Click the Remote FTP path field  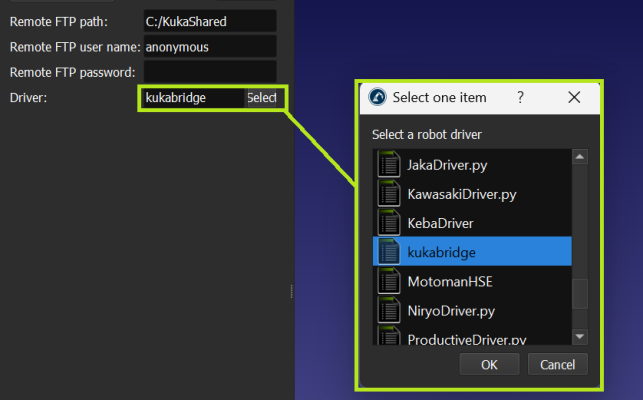[209, 21]
